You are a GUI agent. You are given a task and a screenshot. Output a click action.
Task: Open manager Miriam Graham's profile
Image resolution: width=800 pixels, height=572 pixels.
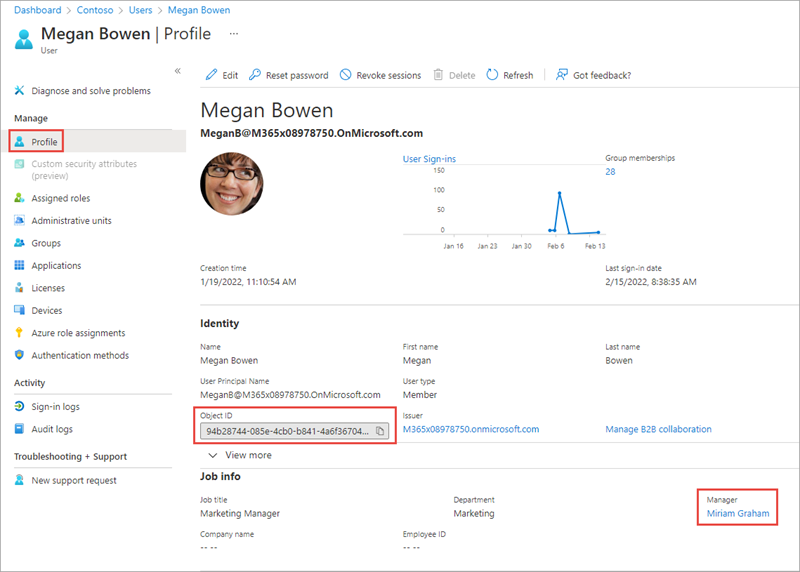[x=738, y=513]
